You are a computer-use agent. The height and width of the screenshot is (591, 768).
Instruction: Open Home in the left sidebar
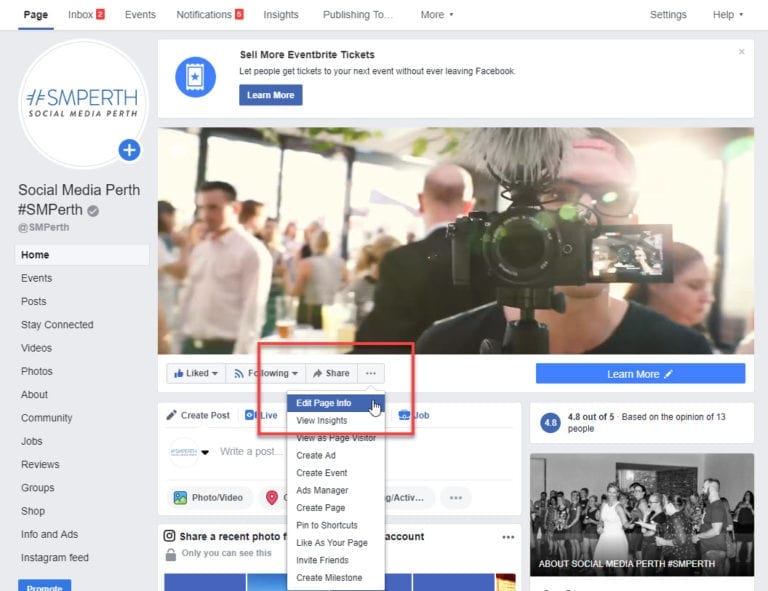(x=82, y=255)
